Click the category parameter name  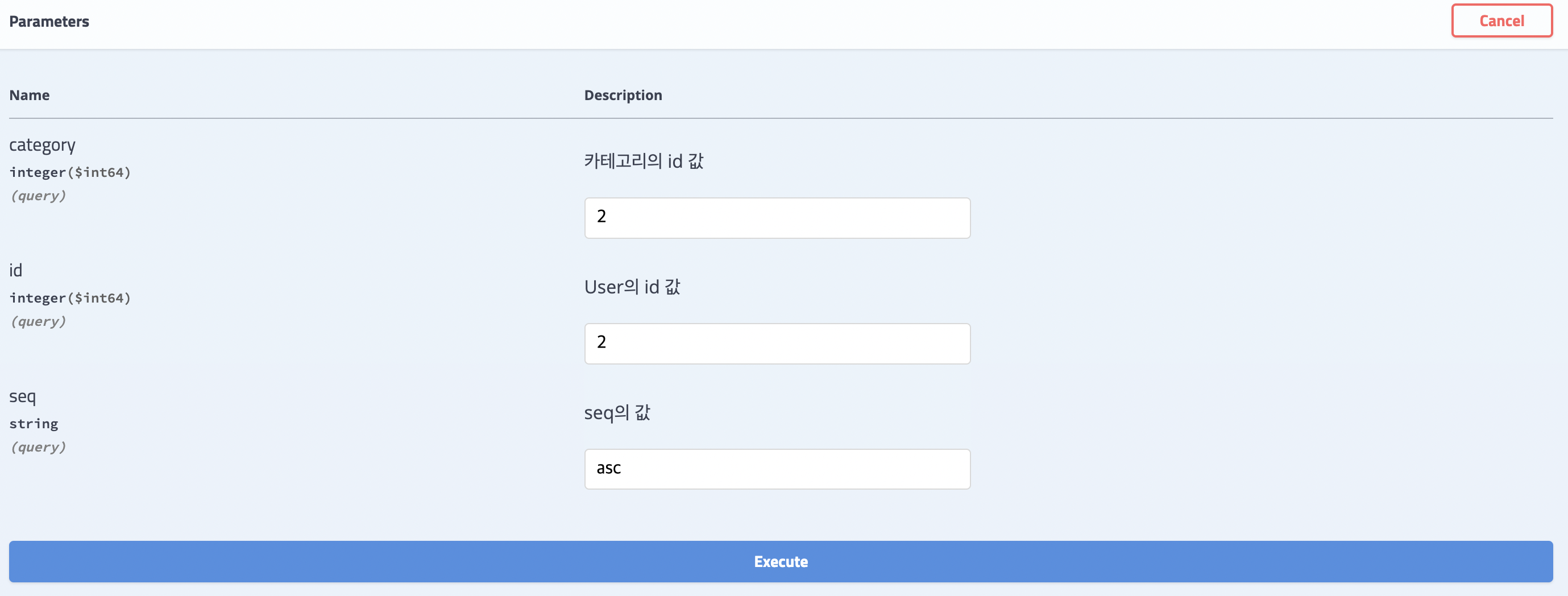coord(42,145)
